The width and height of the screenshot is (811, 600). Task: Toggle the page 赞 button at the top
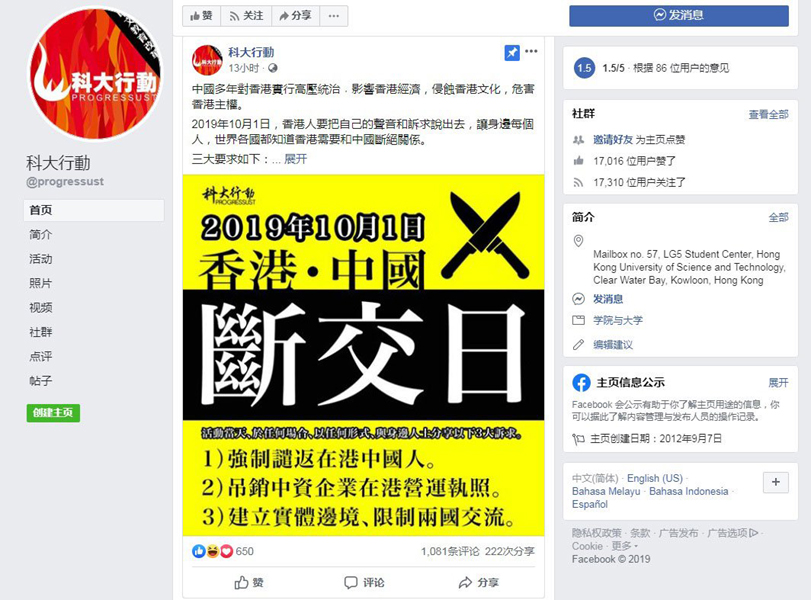coord(202,16)
